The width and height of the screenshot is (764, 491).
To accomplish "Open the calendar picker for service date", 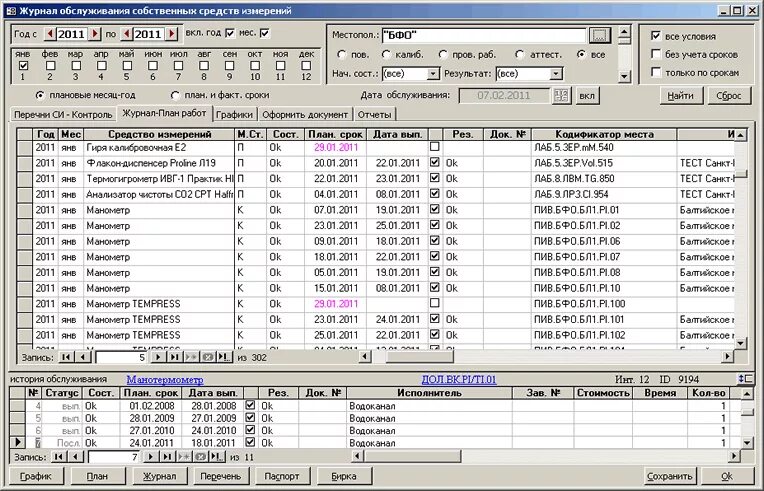I will [561, 95].
